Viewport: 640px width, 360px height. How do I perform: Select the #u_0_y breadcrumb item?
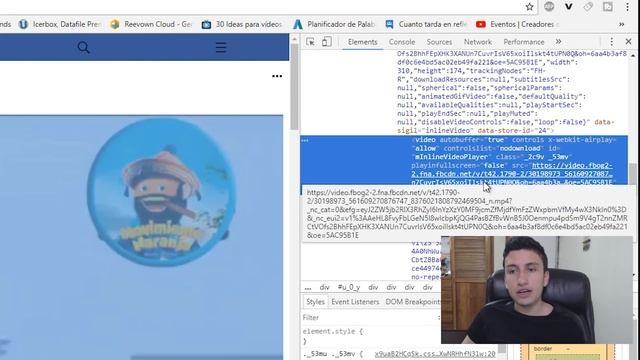[349, 287]
